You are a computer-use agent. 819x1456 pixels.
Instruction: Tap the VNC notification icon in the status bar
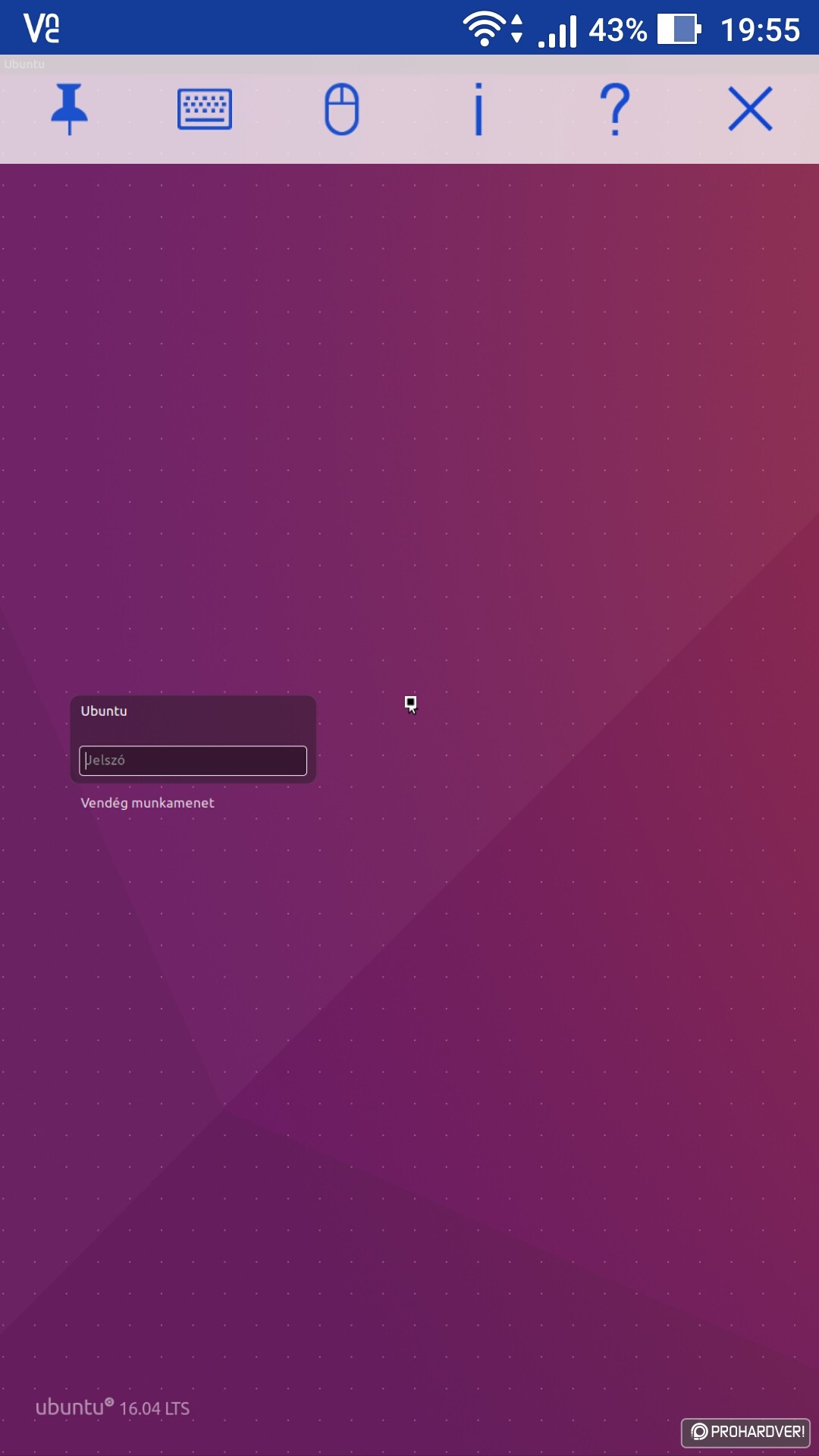coord(42,28)
